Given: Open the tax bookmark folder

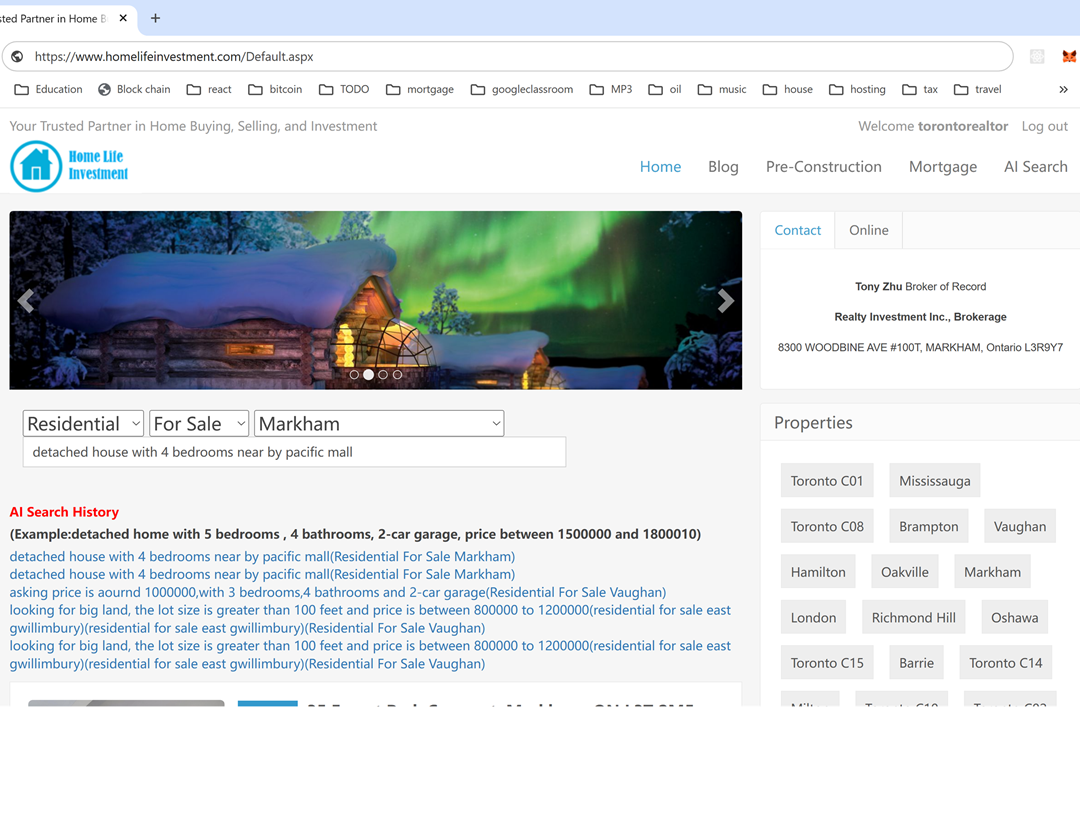Looking at the screenshot, I should pos(920,90).
